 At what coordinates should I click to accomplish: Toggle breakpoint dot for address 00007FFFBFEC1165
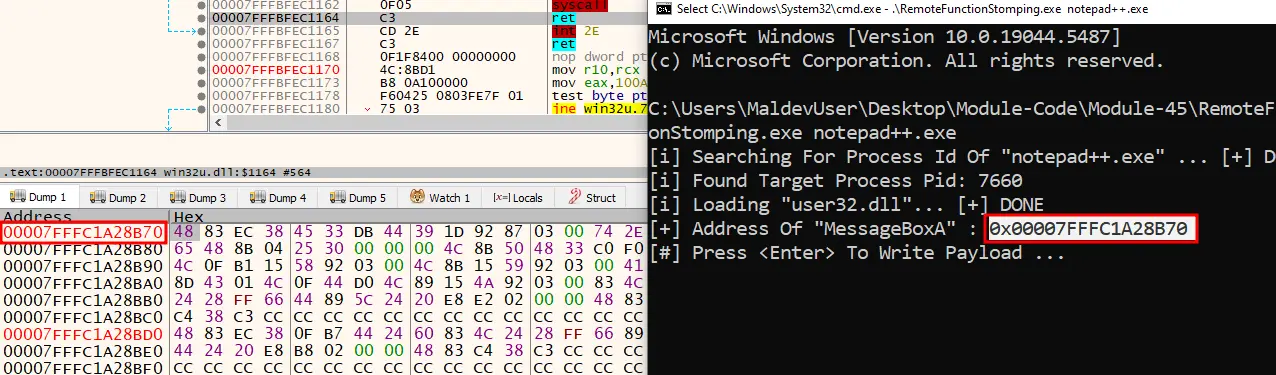pyautogui.click(x=202, y=31)
